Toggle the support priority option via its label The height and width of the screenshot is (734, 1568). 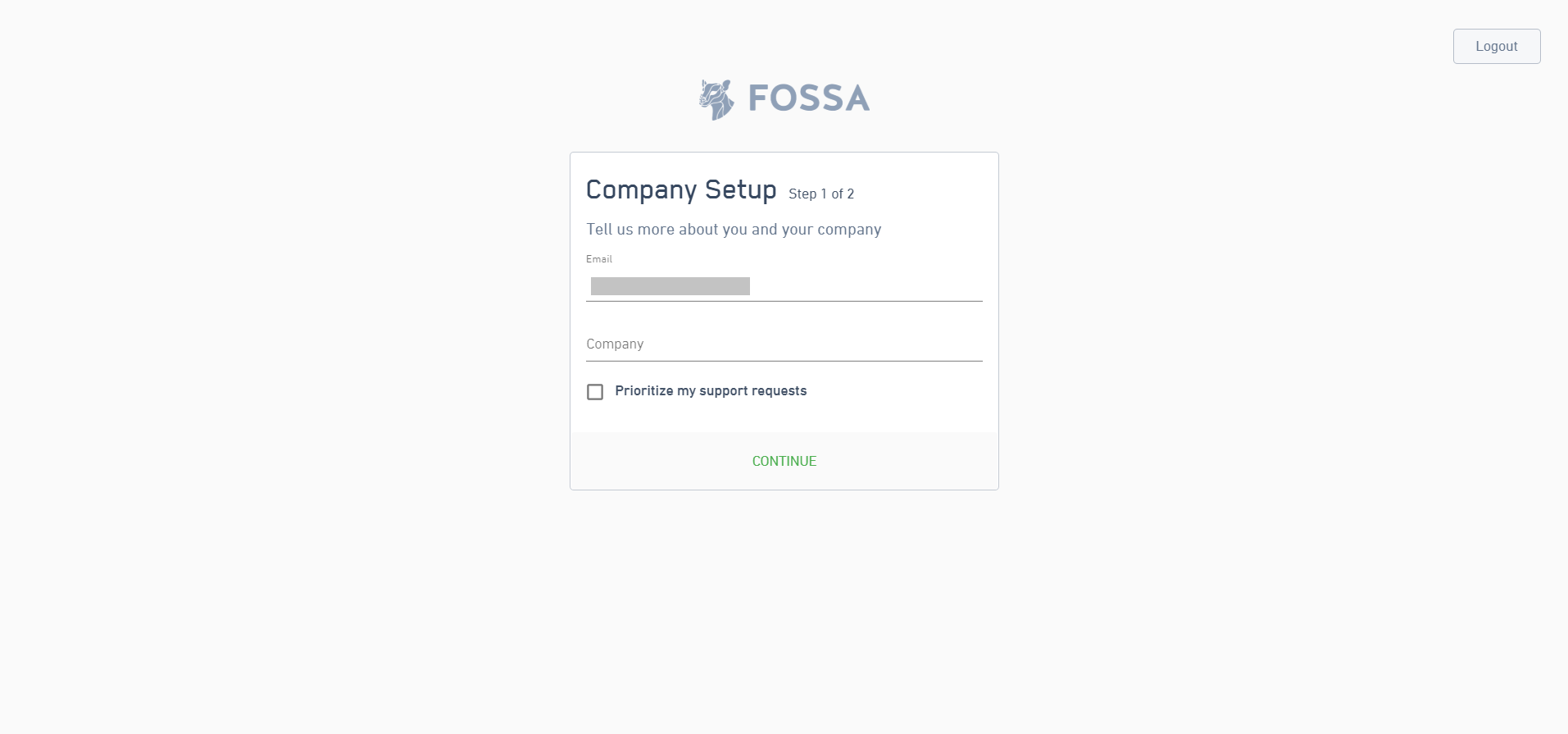click(711, 391)
